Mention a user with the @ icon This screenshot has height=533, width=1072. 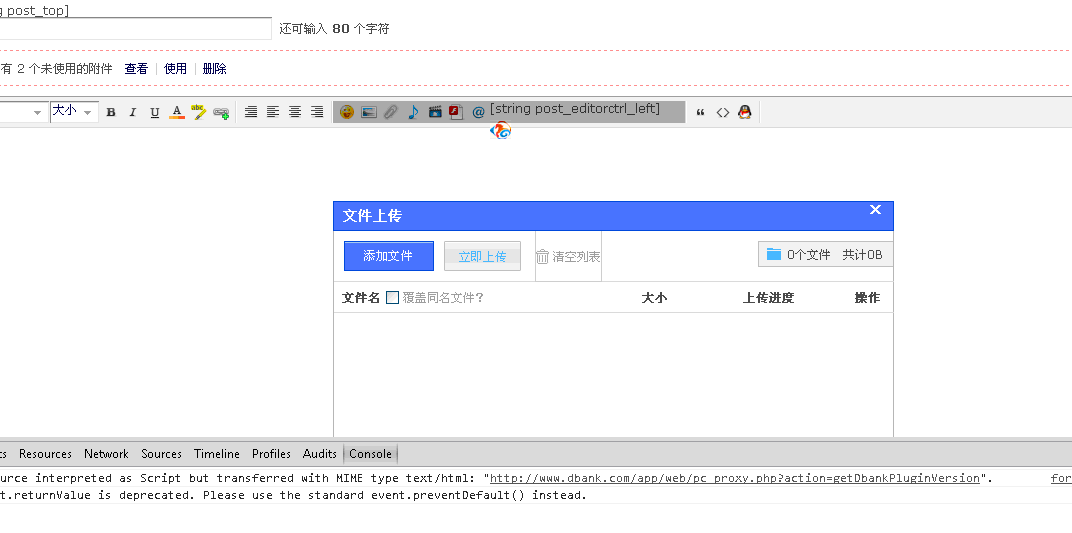tap(479, 113)
